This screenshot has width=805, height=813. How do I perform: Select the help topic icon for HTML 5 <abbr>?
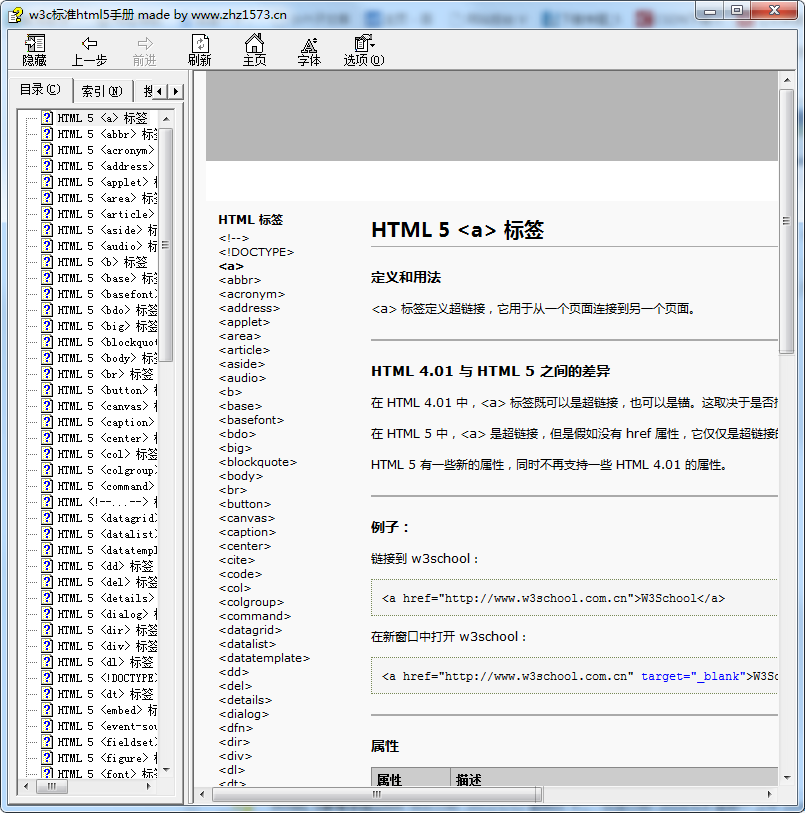click(x=47, y=134)
